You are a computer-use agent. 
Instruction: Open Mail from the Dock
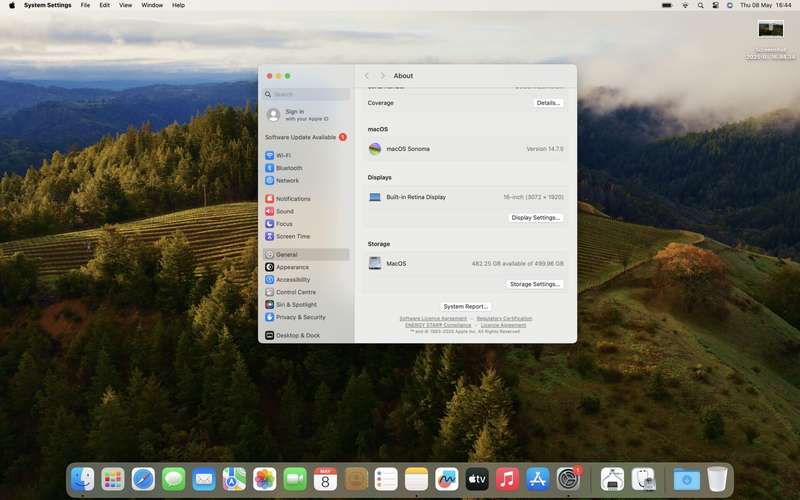click(x=204, y=480)
